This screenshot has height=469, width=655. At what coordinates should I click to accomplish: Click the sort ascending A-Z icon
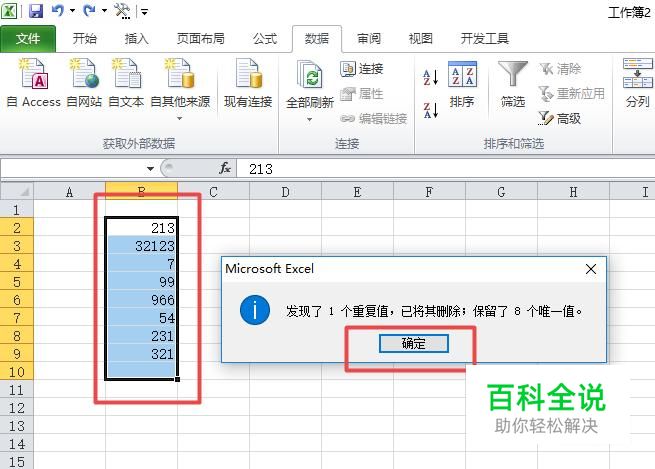tap(430, 78)
